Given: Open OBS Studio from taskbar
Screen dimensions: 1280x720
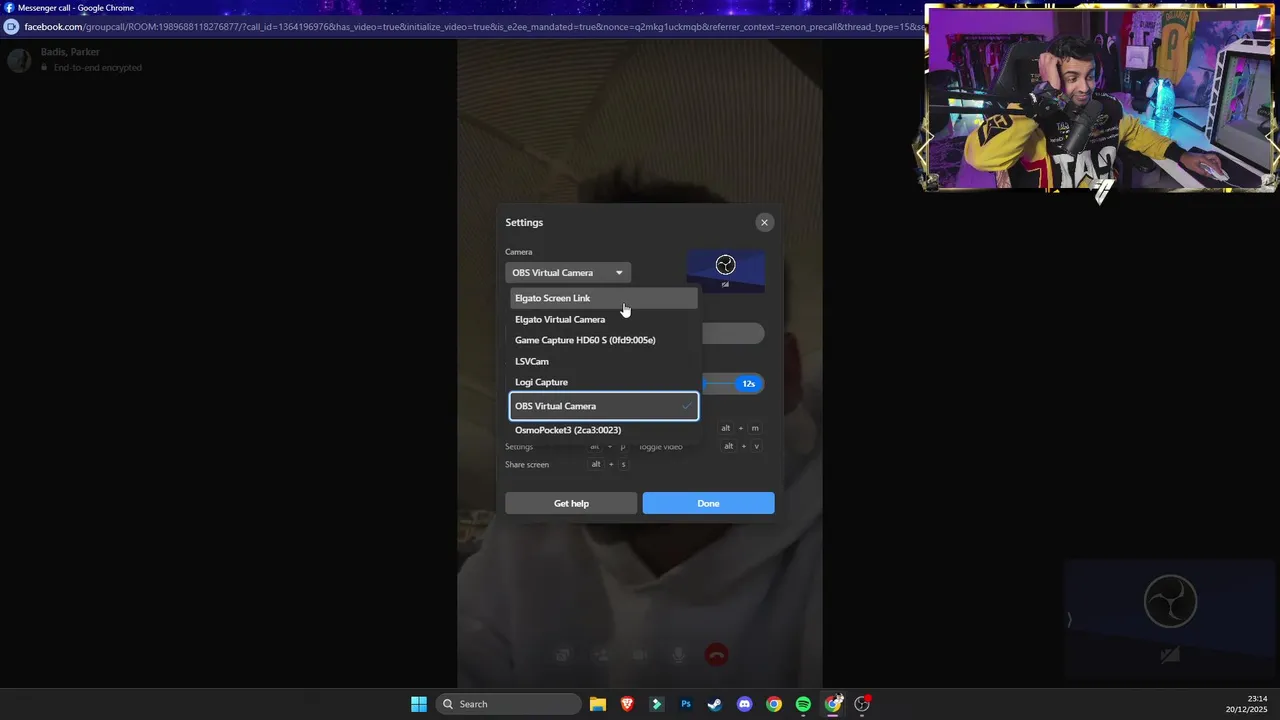Looking at the screenshot, I should 862,704.
